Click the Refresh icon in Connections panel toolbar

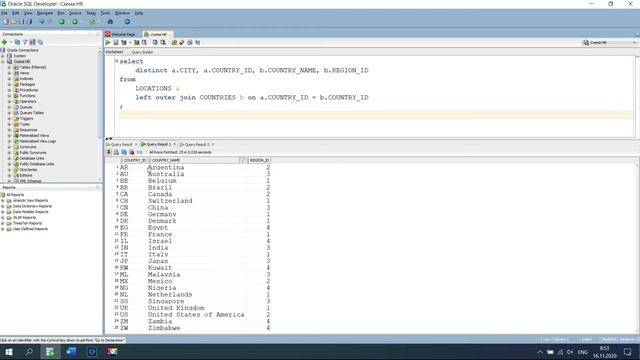(x=17, y=42)
